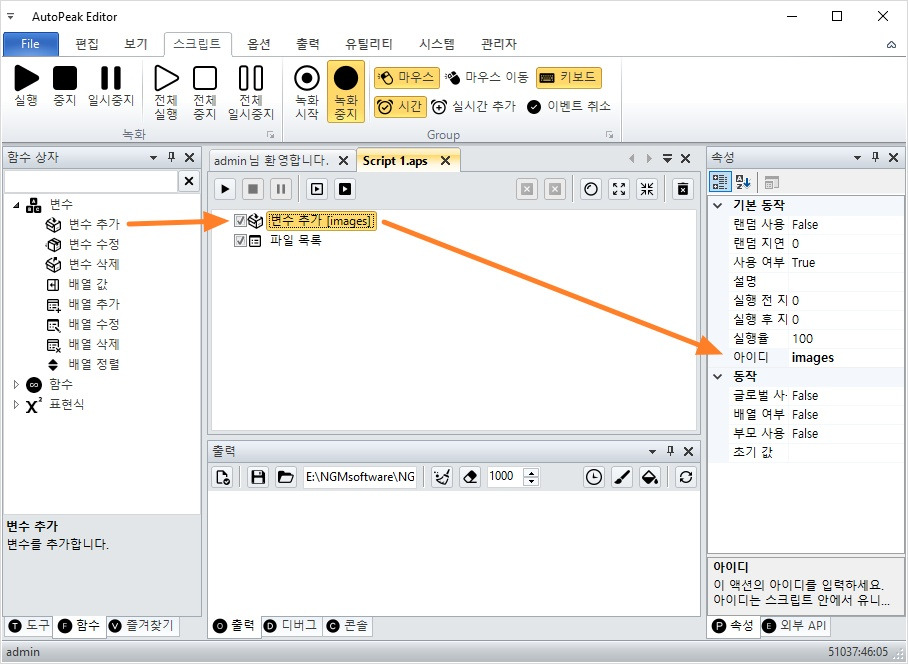Click the refresh icon in output panel
The width and height of the screenshot is (908, 664).
(x=686, y=477)
